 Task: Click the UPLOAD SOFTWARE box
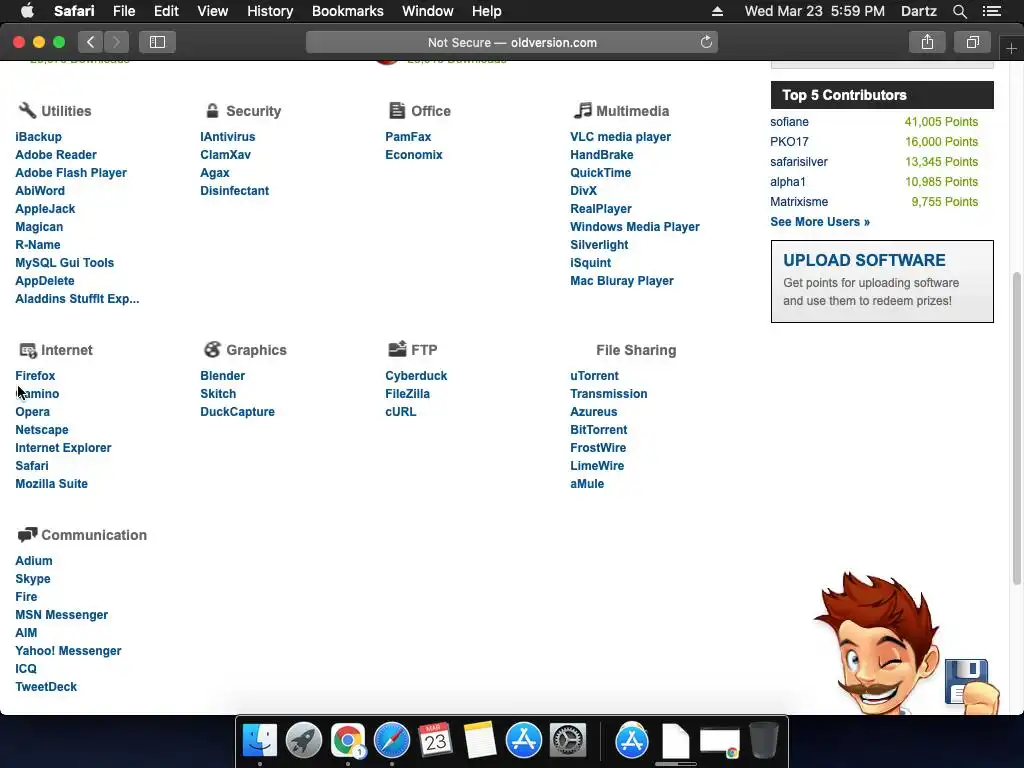882,281
